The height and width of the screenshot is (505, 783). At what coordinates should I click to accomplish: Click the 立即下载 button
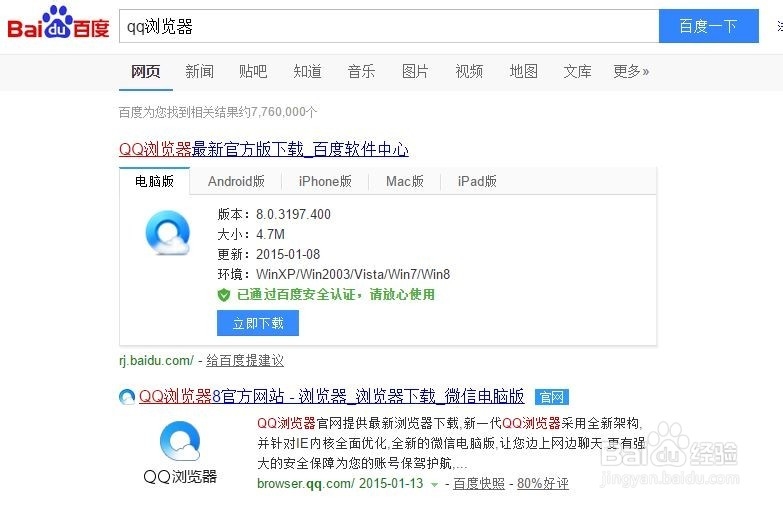coord(258,323)
